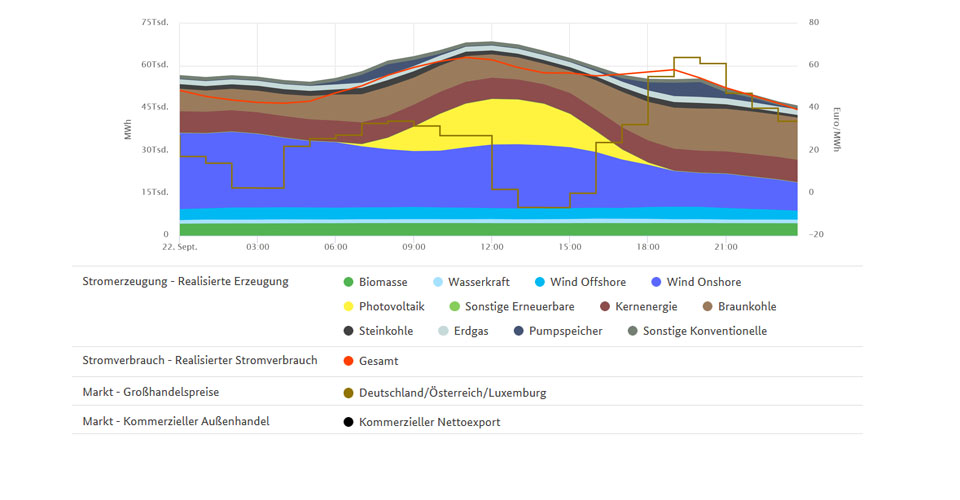Toggle the Kernenergie legend entry
960x500 pixels.
tap(639, 307)
